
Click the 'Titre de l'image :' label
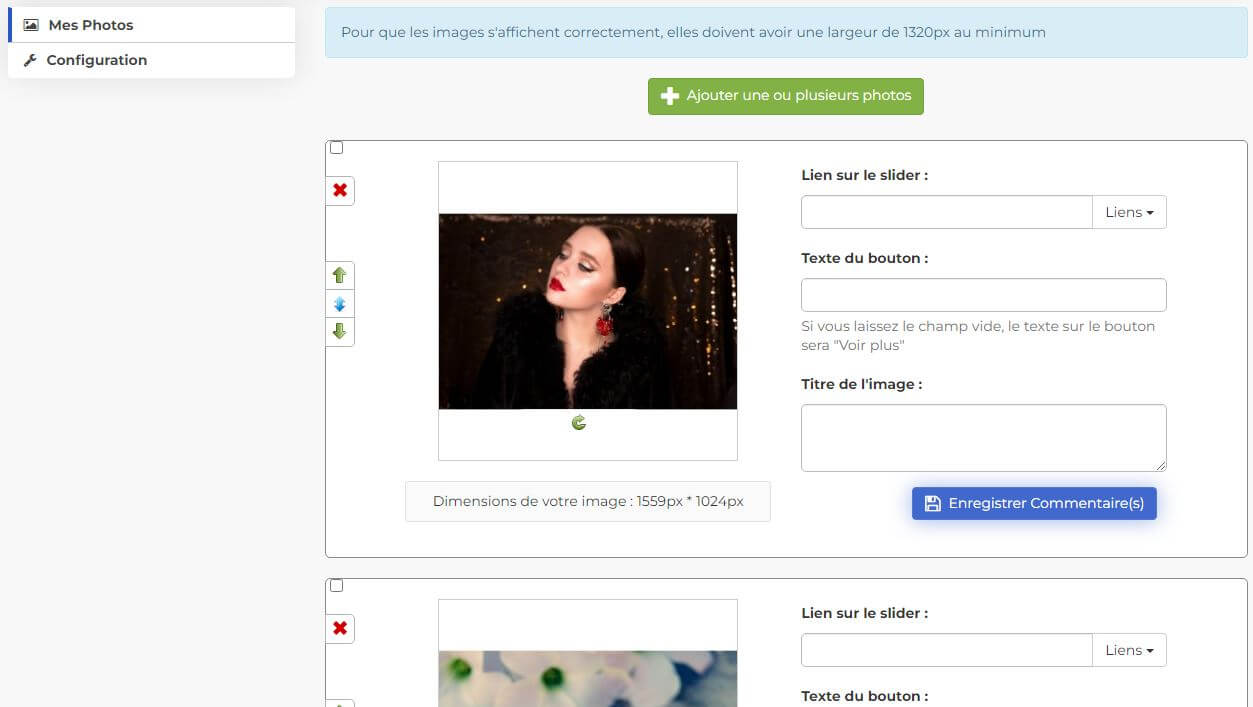(x=862, y=384)
